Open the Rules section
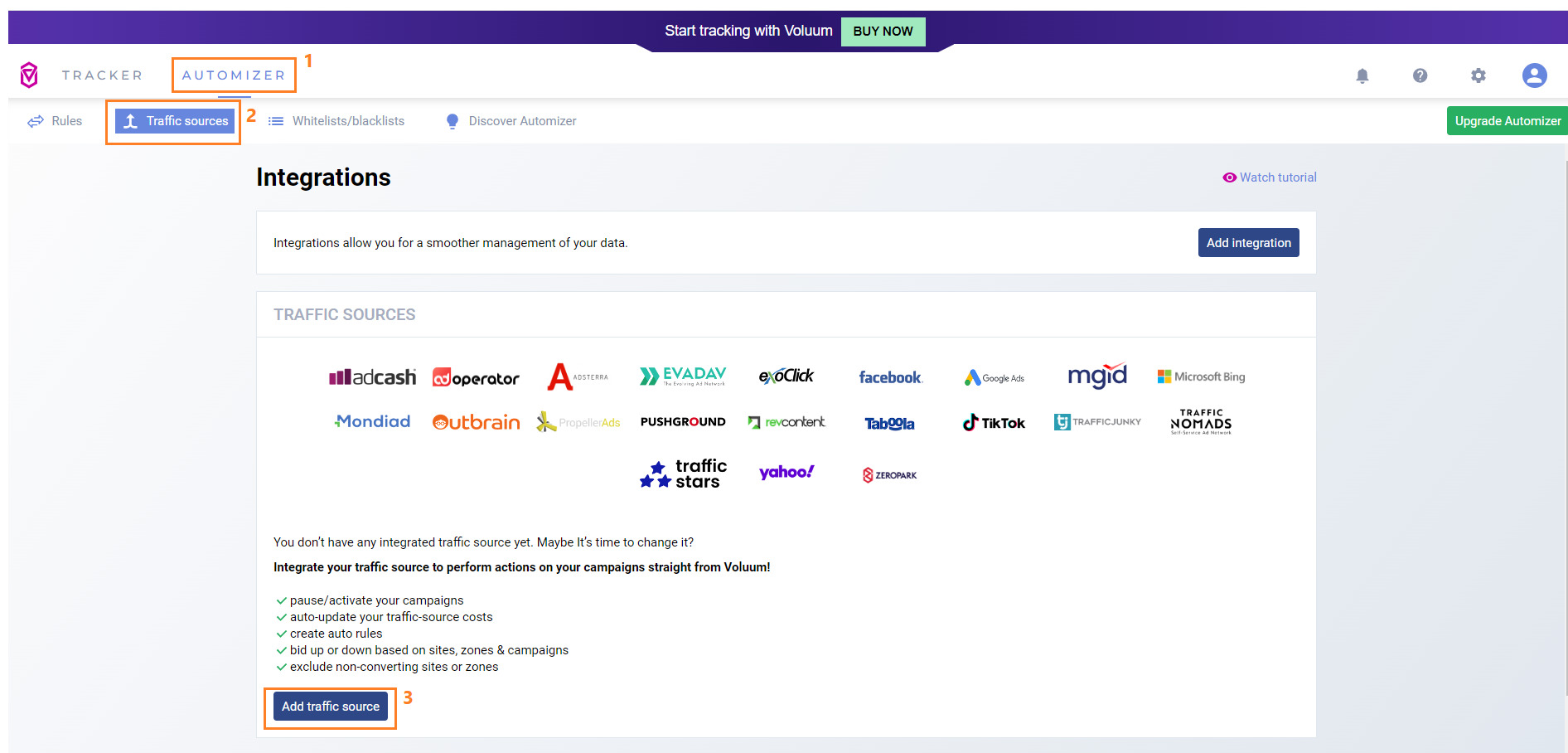The width and height of the screenshot is (1568, 753). tap(55, 121)
